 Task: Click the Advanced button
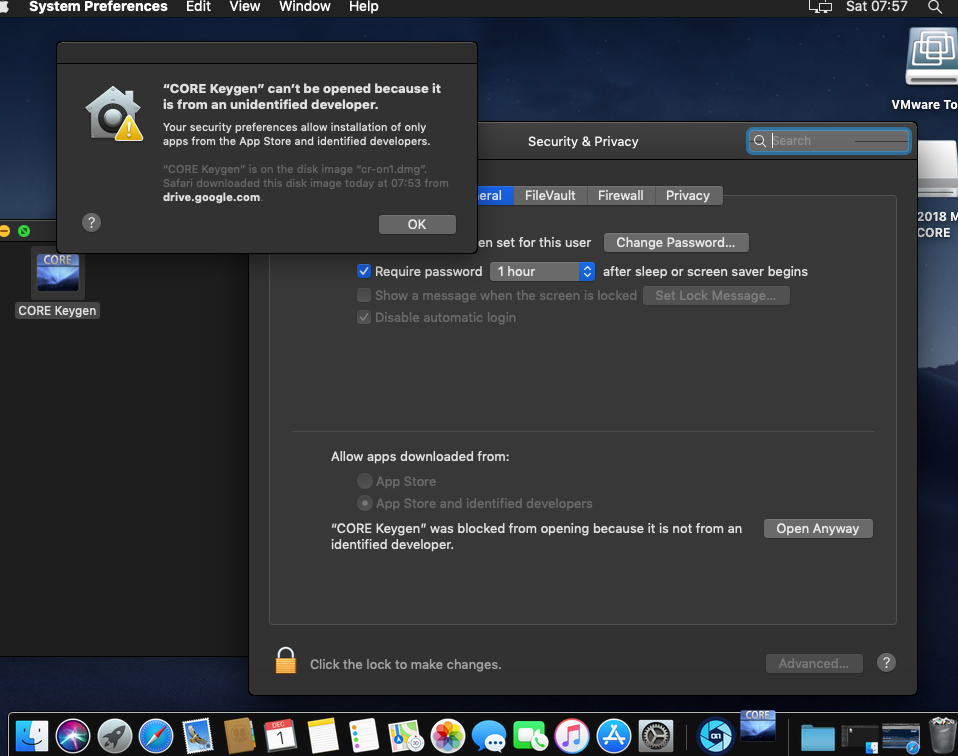point(814,663)
